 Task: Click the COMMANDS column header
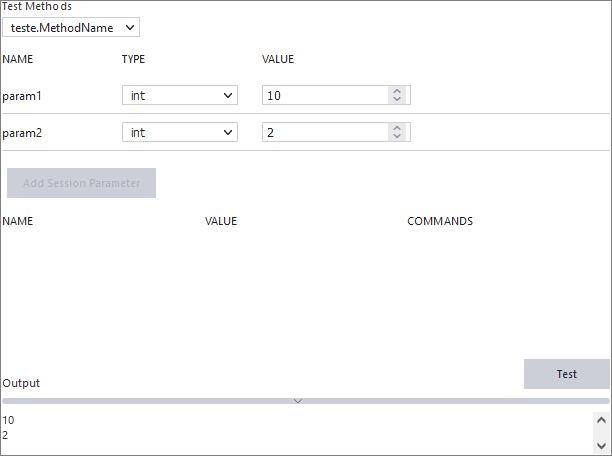tap(440, 221)
